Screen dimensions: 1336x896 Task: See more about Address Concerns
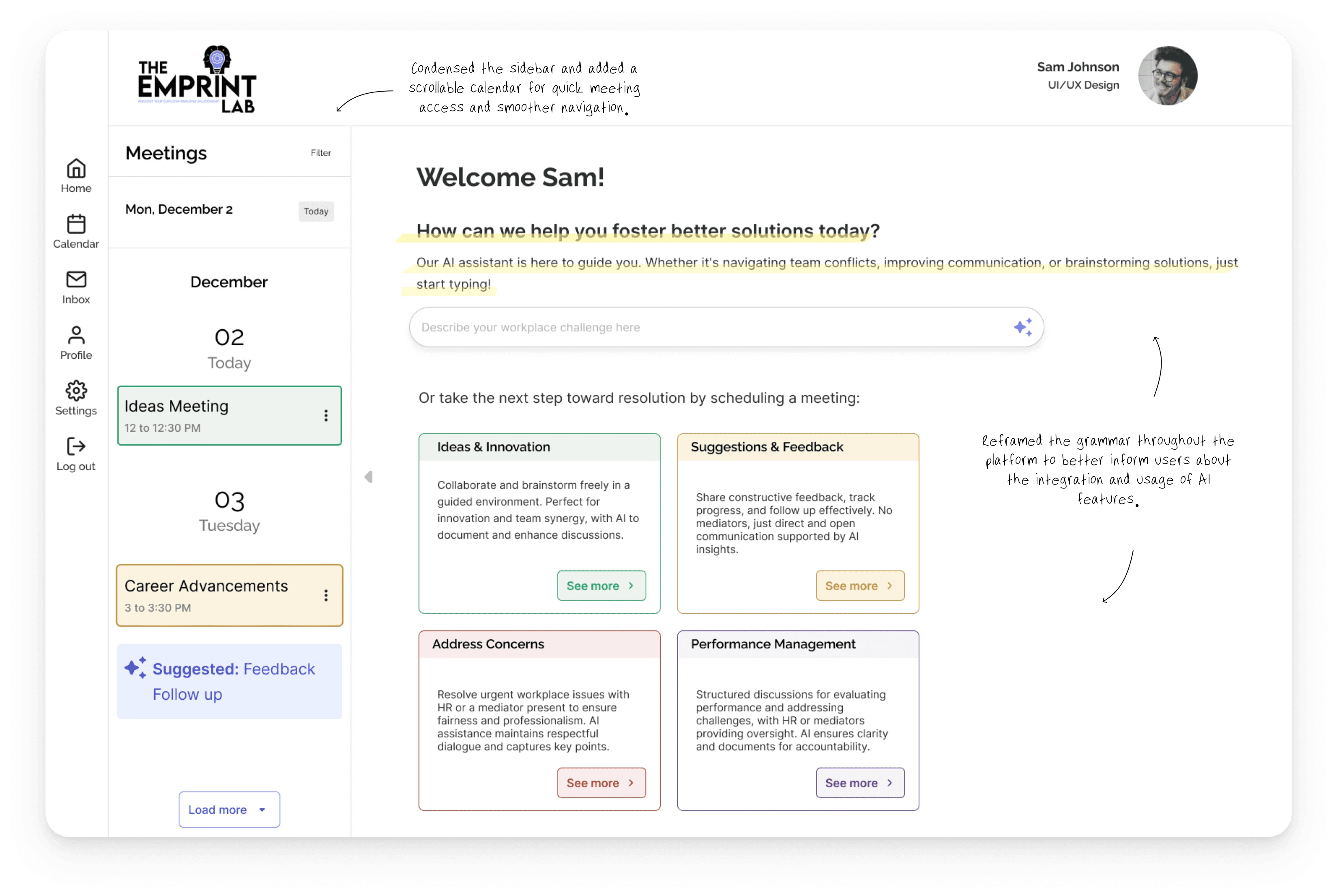(601, 783)
